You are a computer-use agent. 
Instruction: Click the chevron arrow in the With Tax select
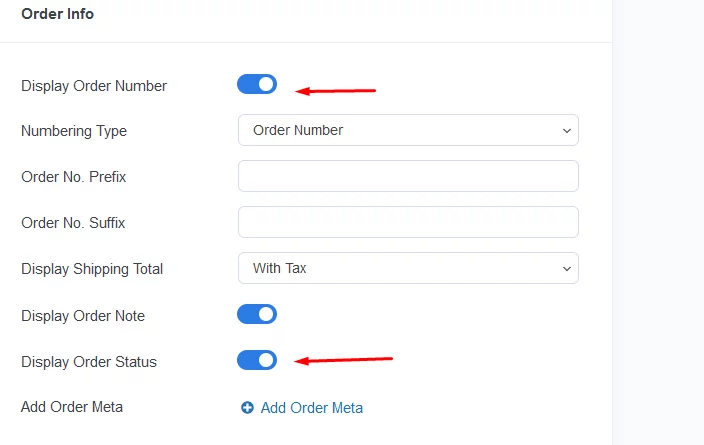(567, 269)
